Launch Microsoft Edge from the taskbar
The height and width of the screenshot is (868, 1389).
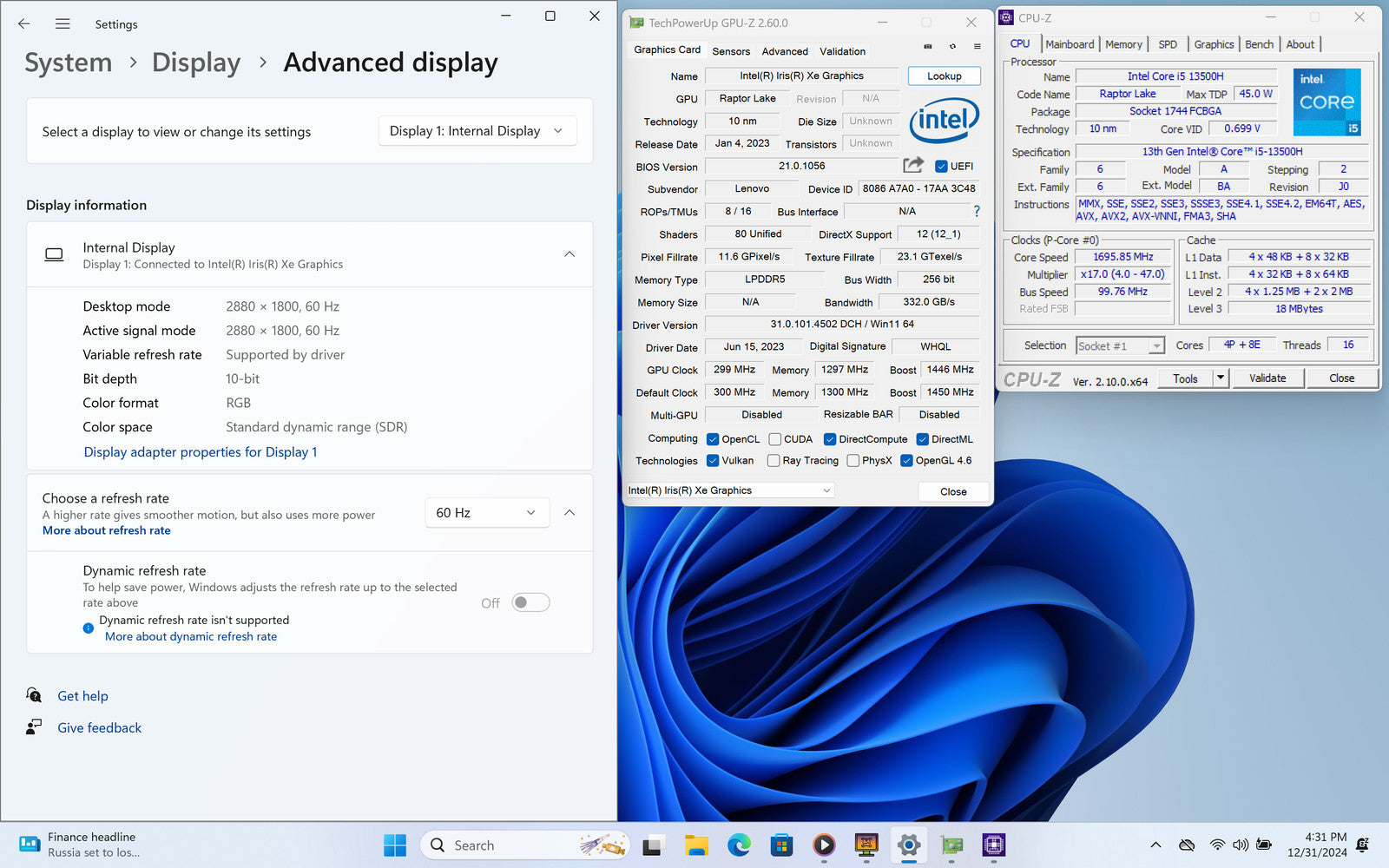pyautogui.click(x=739, y=845)
